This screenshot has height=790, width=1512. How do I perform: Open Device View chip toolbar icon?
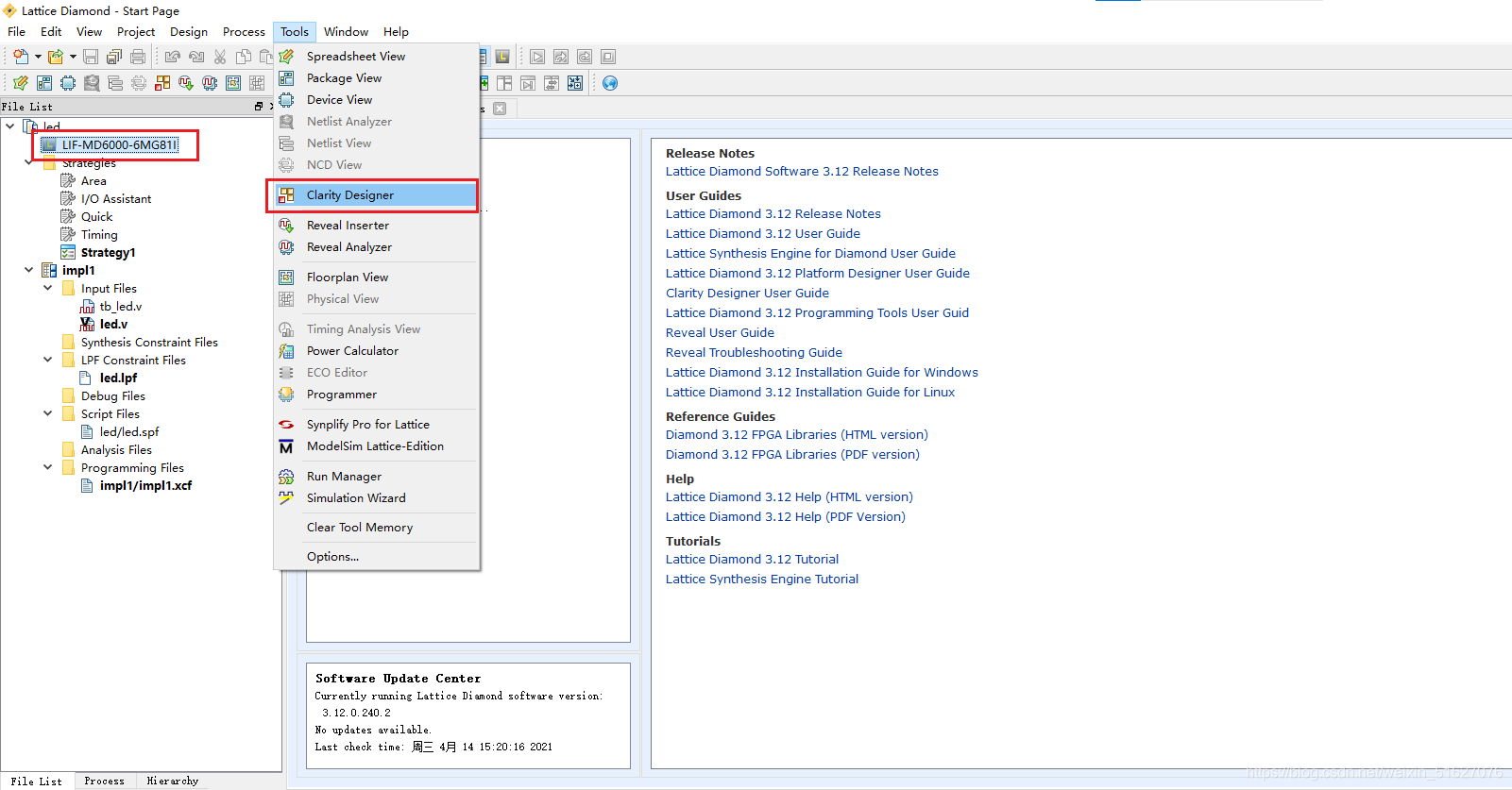tap(68, 83)
